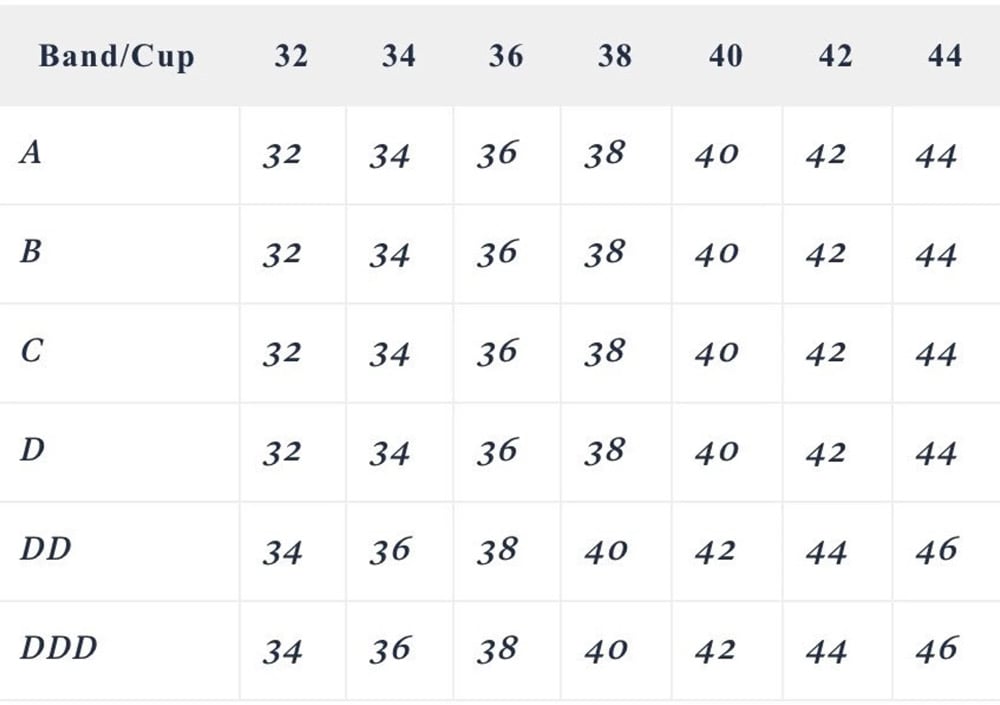1000x705 pixels.
Task: Select the 36 column header
Action: click(x=506, y=55)
